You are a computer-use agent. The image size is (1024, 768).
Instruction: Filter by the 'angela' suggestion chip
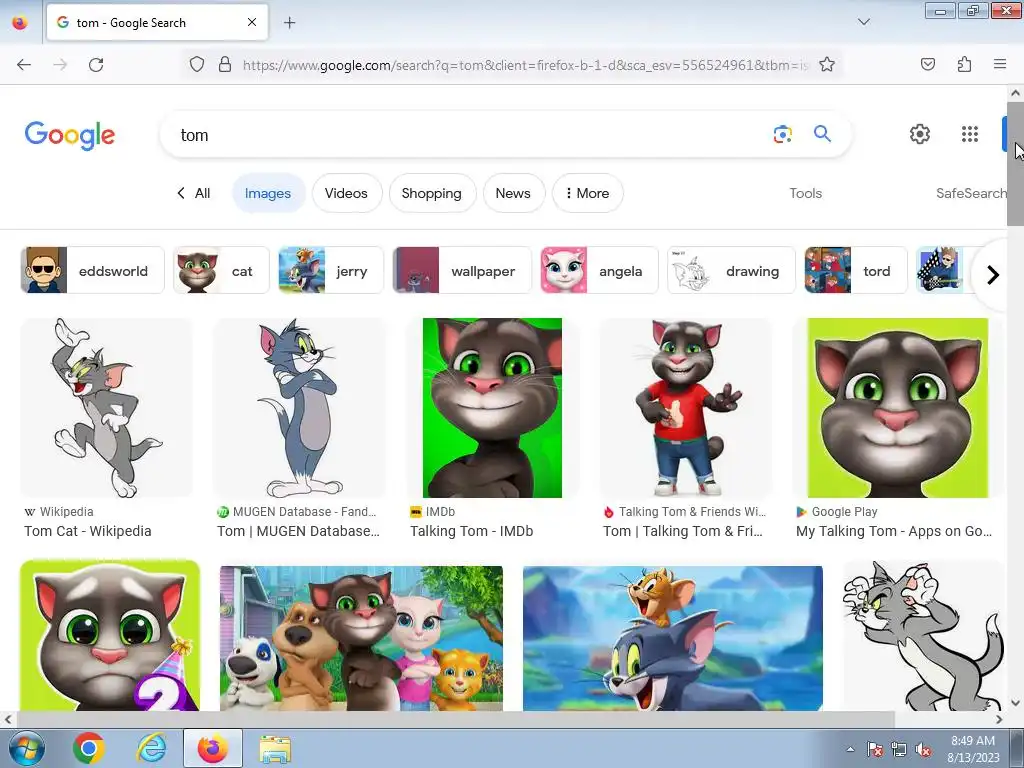599,270
